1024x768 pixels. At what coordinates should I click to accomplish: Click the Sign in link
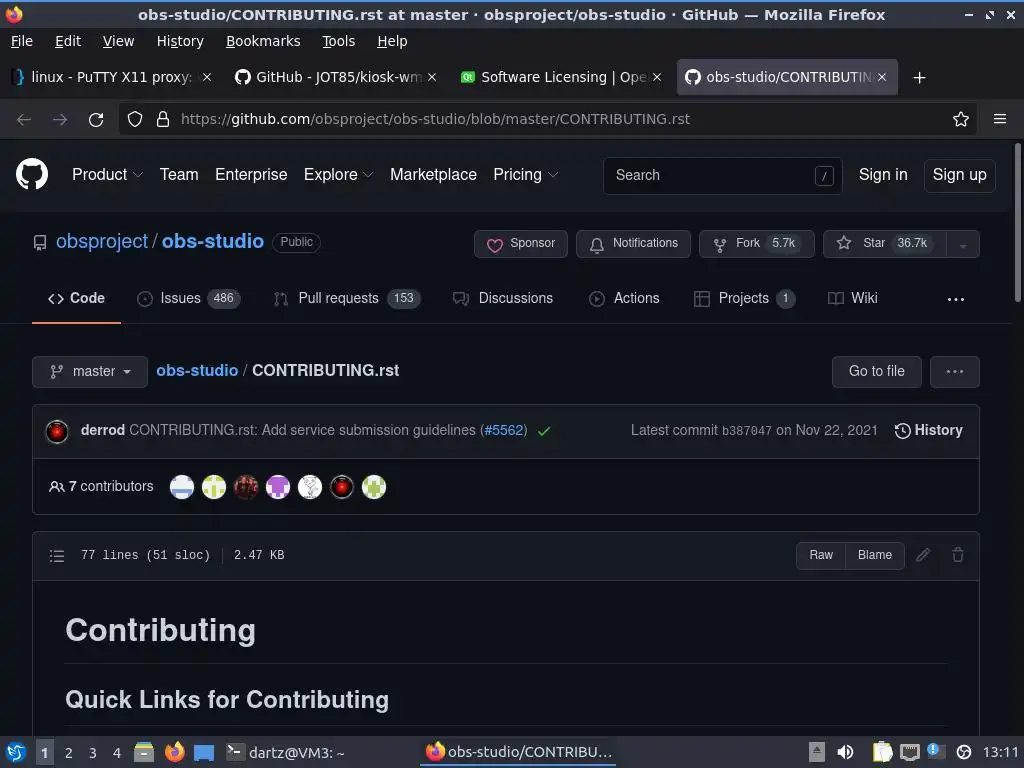(x=883, y=175)
